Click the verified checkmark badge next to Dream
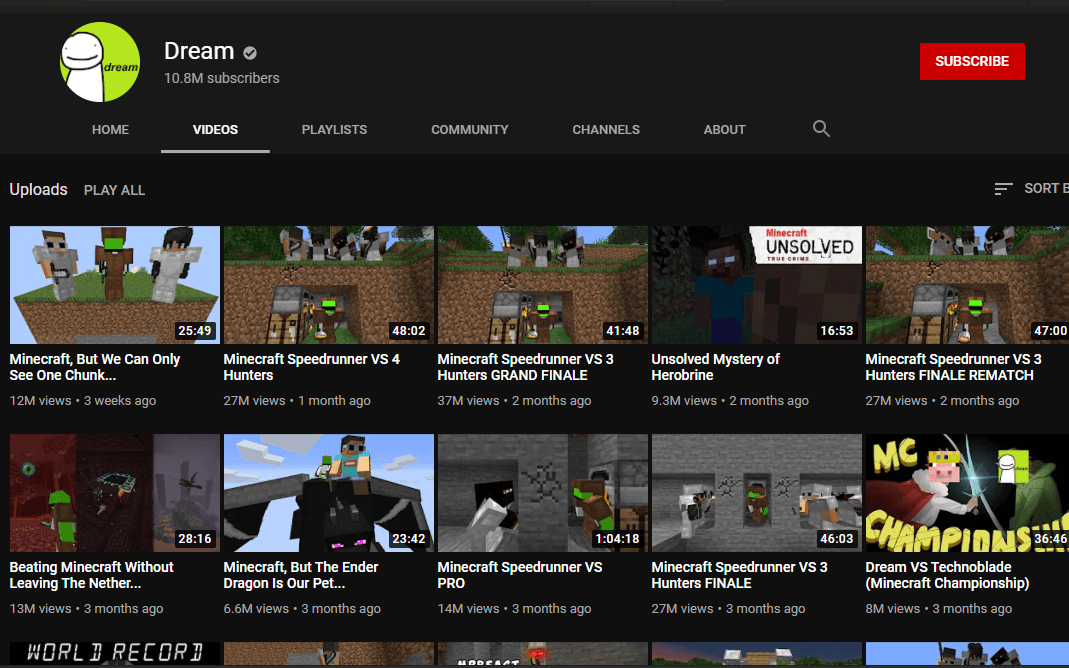 250,52
